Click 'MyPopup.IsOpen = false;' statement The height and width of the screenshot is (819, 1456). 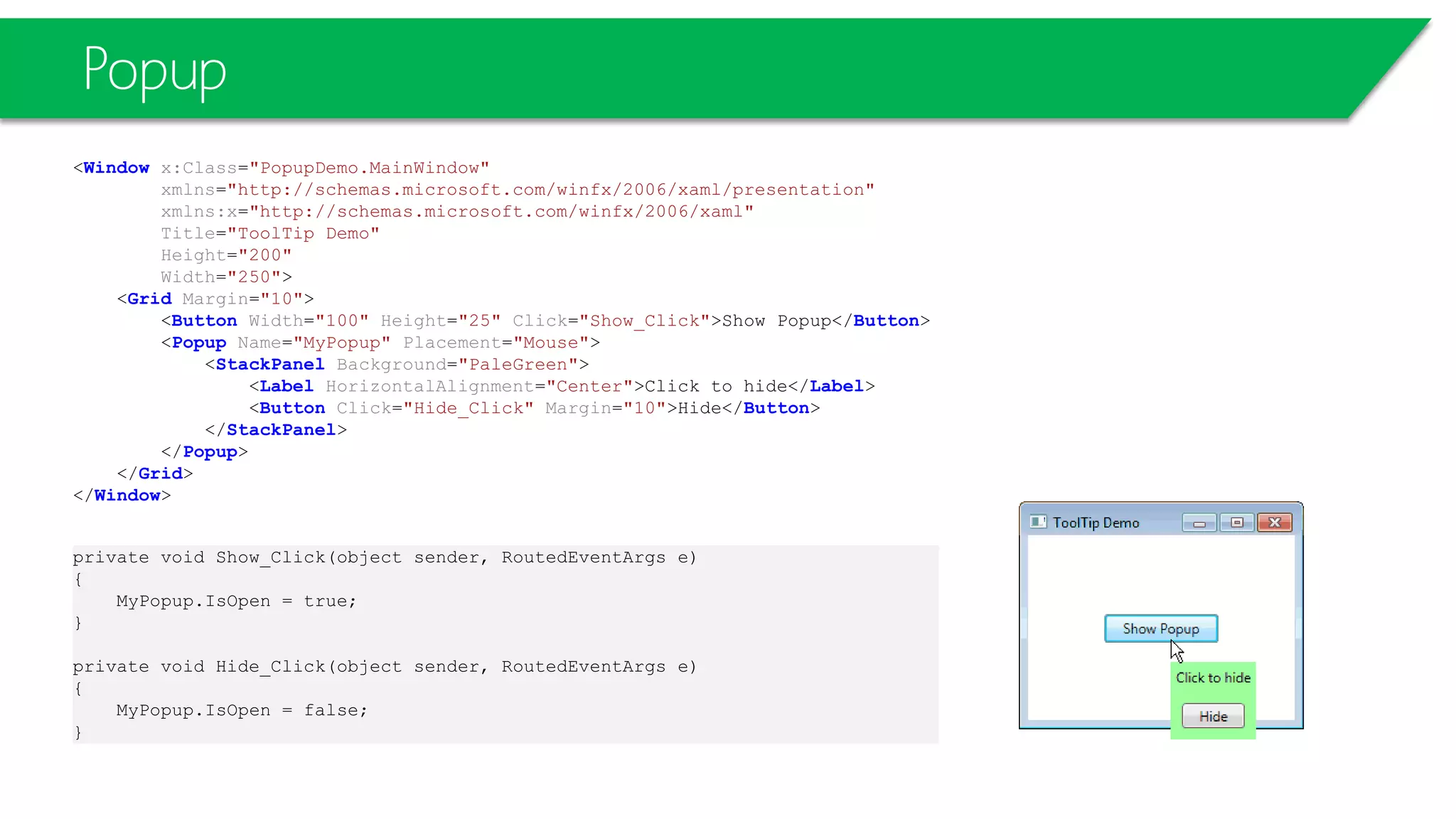(242, 710)
